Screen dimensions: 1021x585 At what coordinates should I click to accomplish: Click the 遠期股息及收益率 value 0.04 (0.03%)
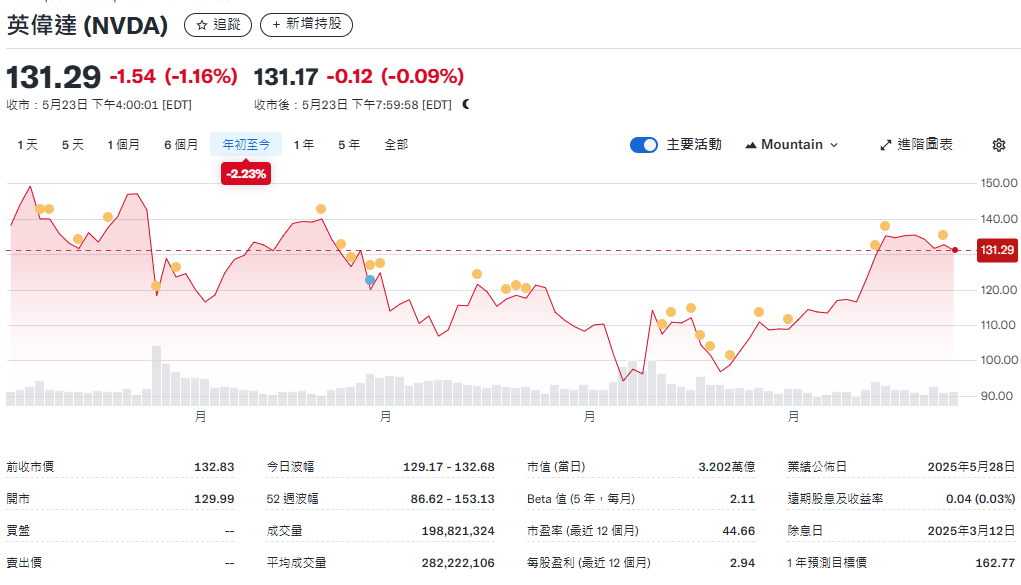980,499
